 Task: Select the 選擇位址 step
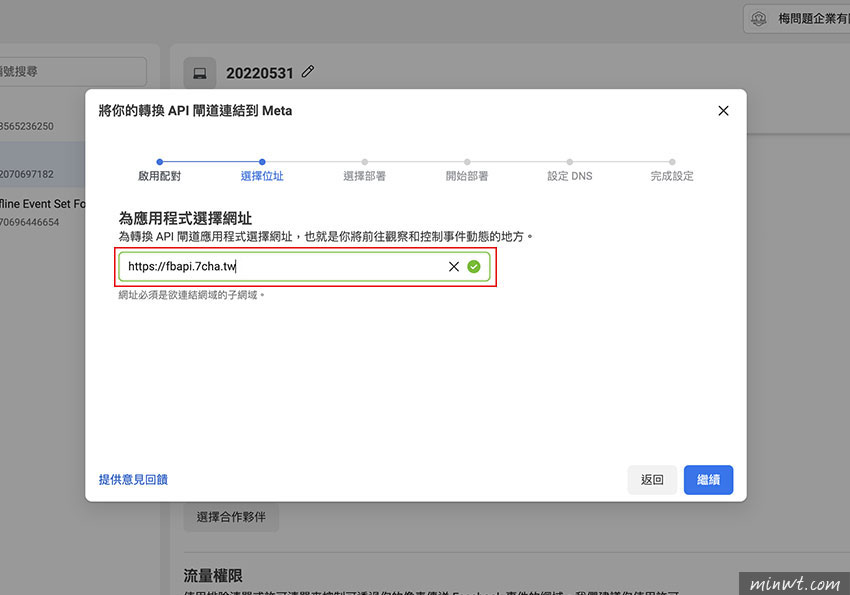[262, 176]
